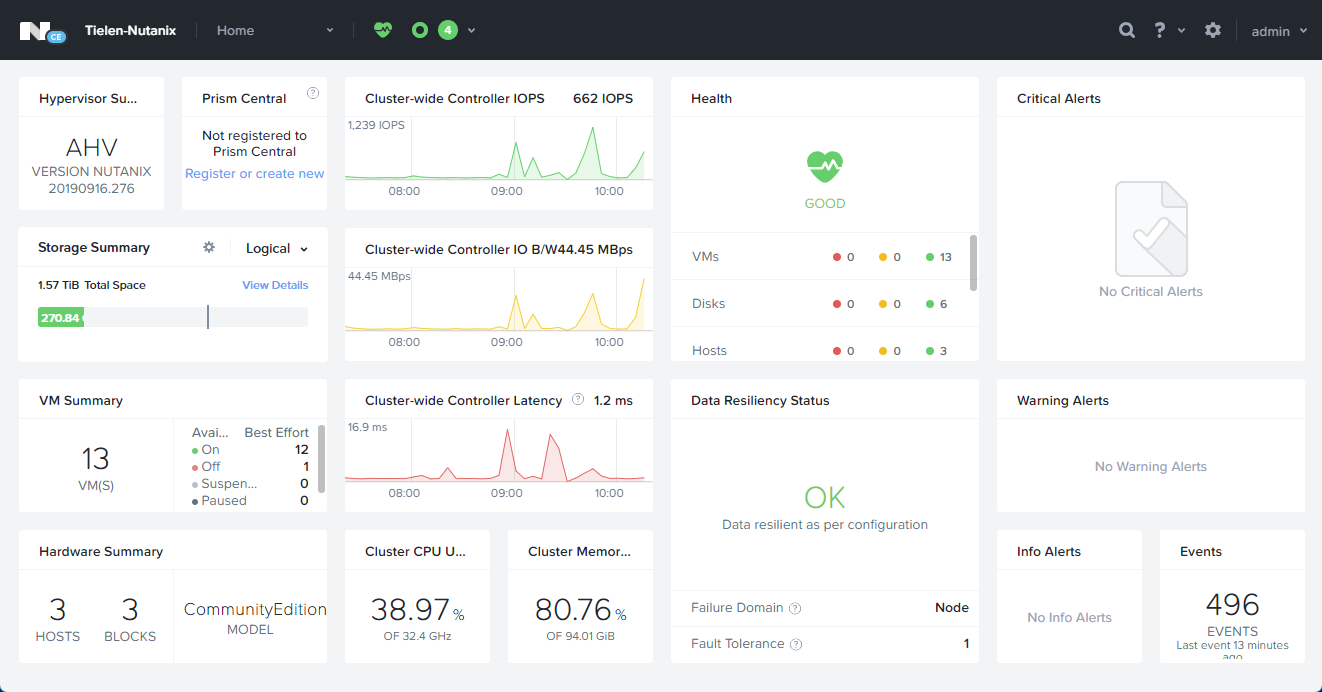
Task: Click the yellow status dot in the Disks health row
Action: 883,304
